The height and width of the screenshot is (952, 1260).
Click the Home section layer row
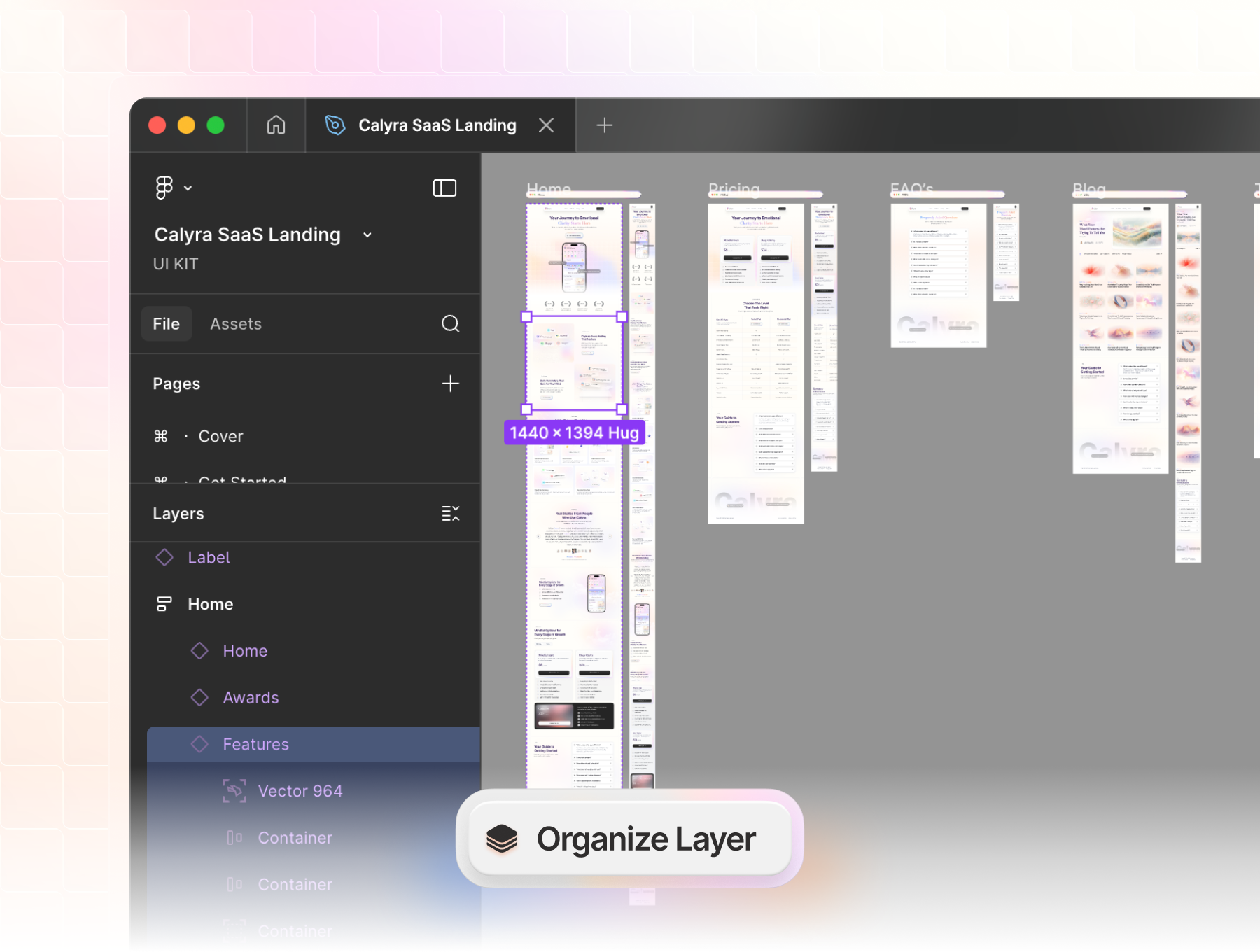(x=210, y=604)
